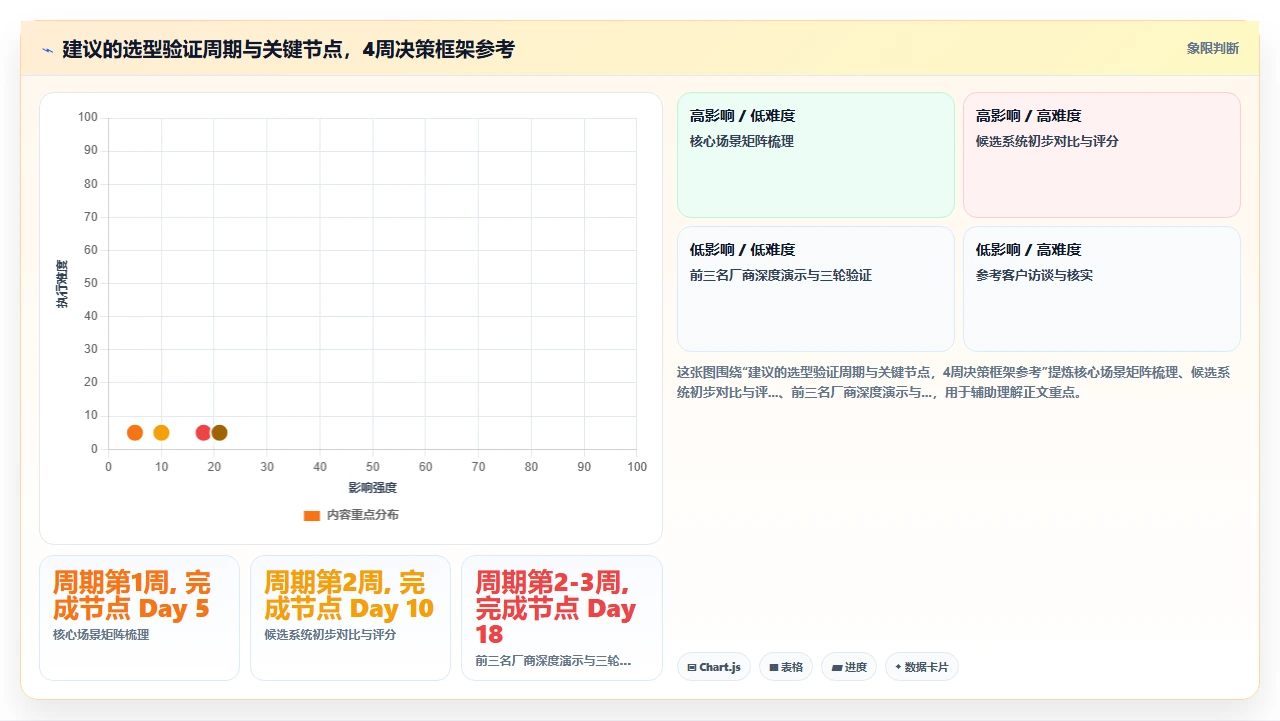Image resolution: width=1280 pixels, height=721 pixels.
Task: Select the brown scatter point at x=21
Action: coord(219,433)
